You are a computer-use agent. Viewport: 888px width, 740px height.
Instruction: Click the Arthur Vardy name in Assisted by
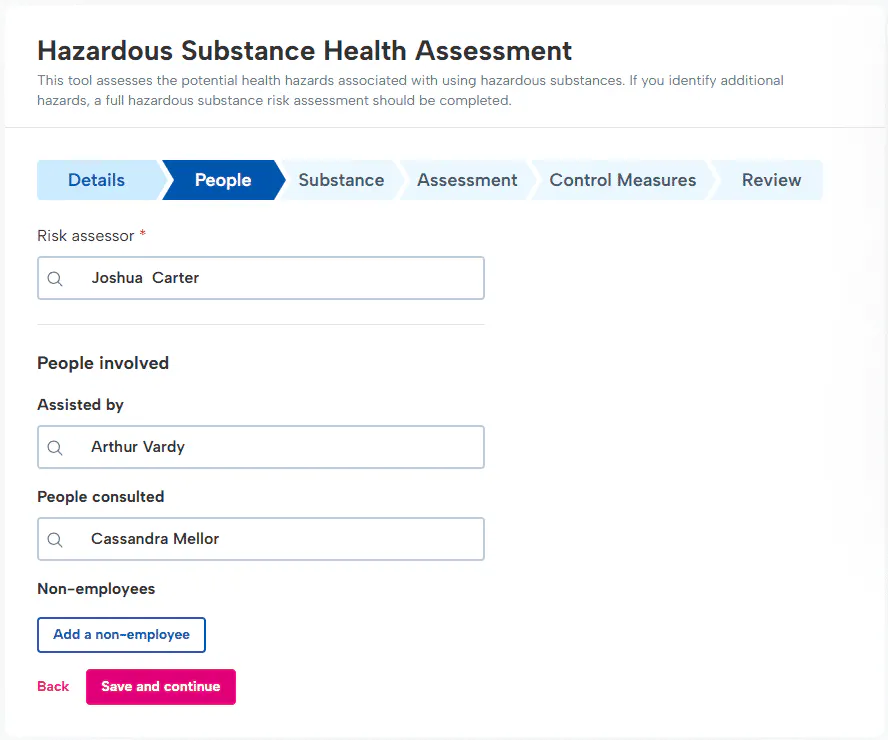pos(138,447)
